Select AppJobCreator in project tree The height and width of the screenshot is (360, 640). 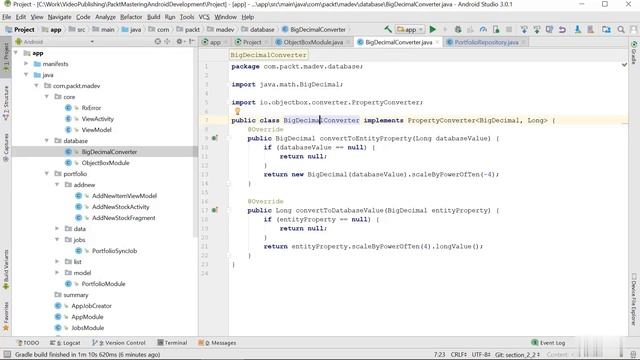[91, 306]
